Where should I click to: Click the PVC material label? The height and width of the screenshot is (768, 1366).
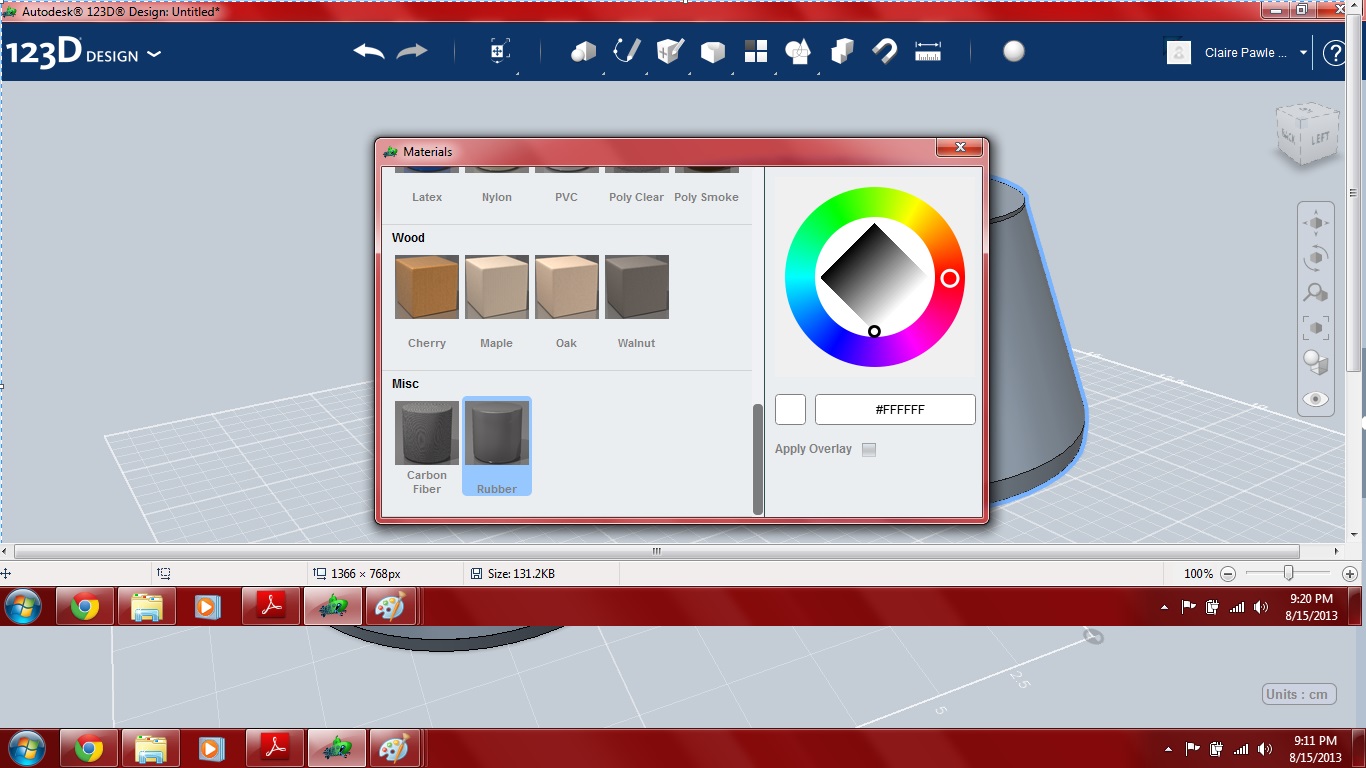(x=567, y=198)
